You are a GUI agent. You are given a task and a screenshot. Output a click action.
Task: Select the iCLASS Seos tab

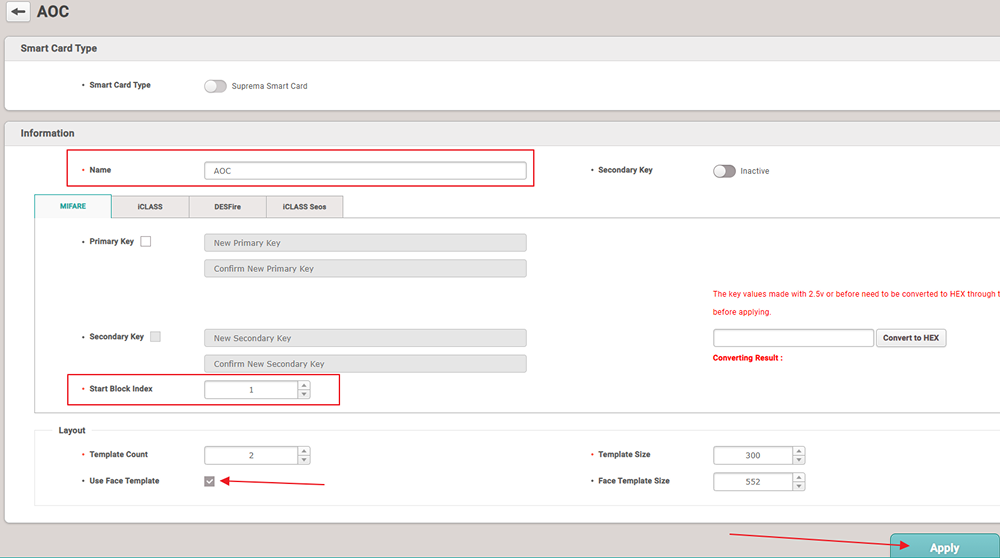(x=304, y=207)
